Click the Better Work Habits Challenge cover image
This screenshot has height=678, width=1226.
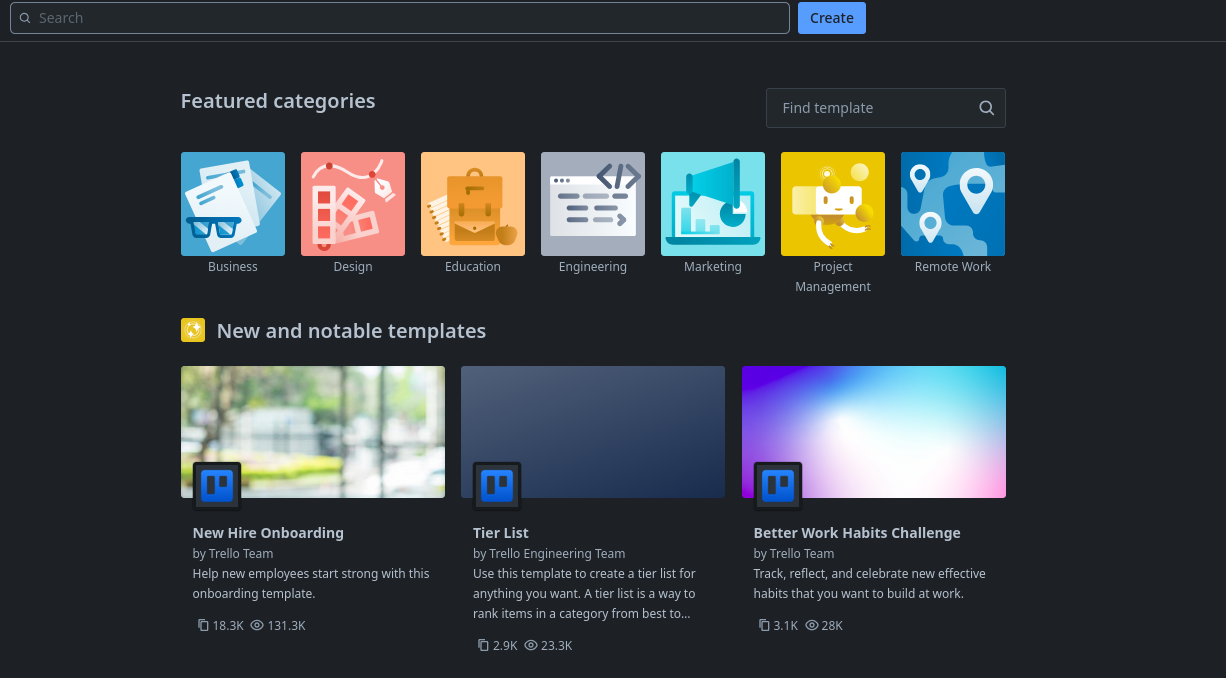873,431
